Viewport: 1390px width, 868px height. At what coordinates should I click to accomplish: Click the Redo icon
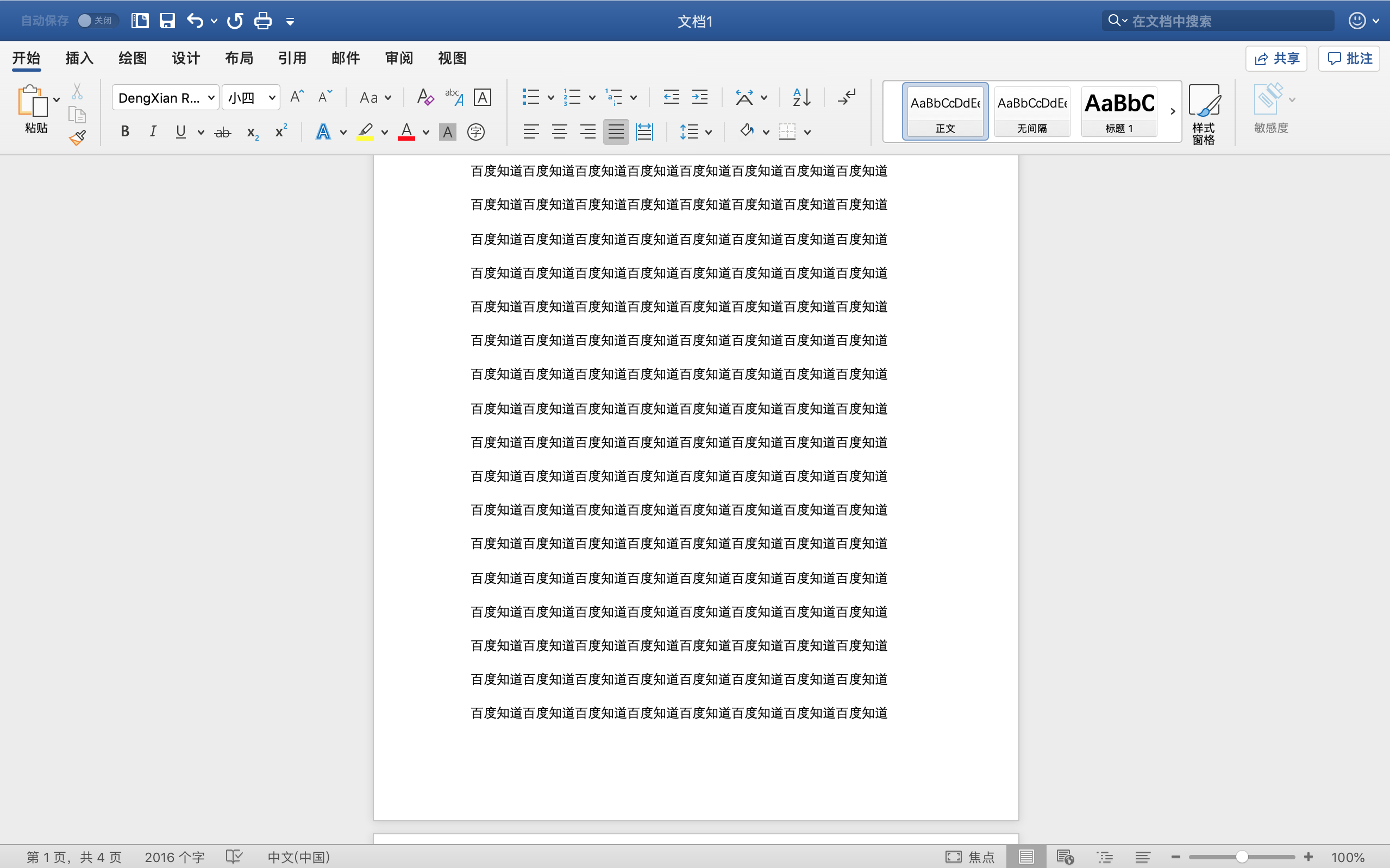(235, 21)
